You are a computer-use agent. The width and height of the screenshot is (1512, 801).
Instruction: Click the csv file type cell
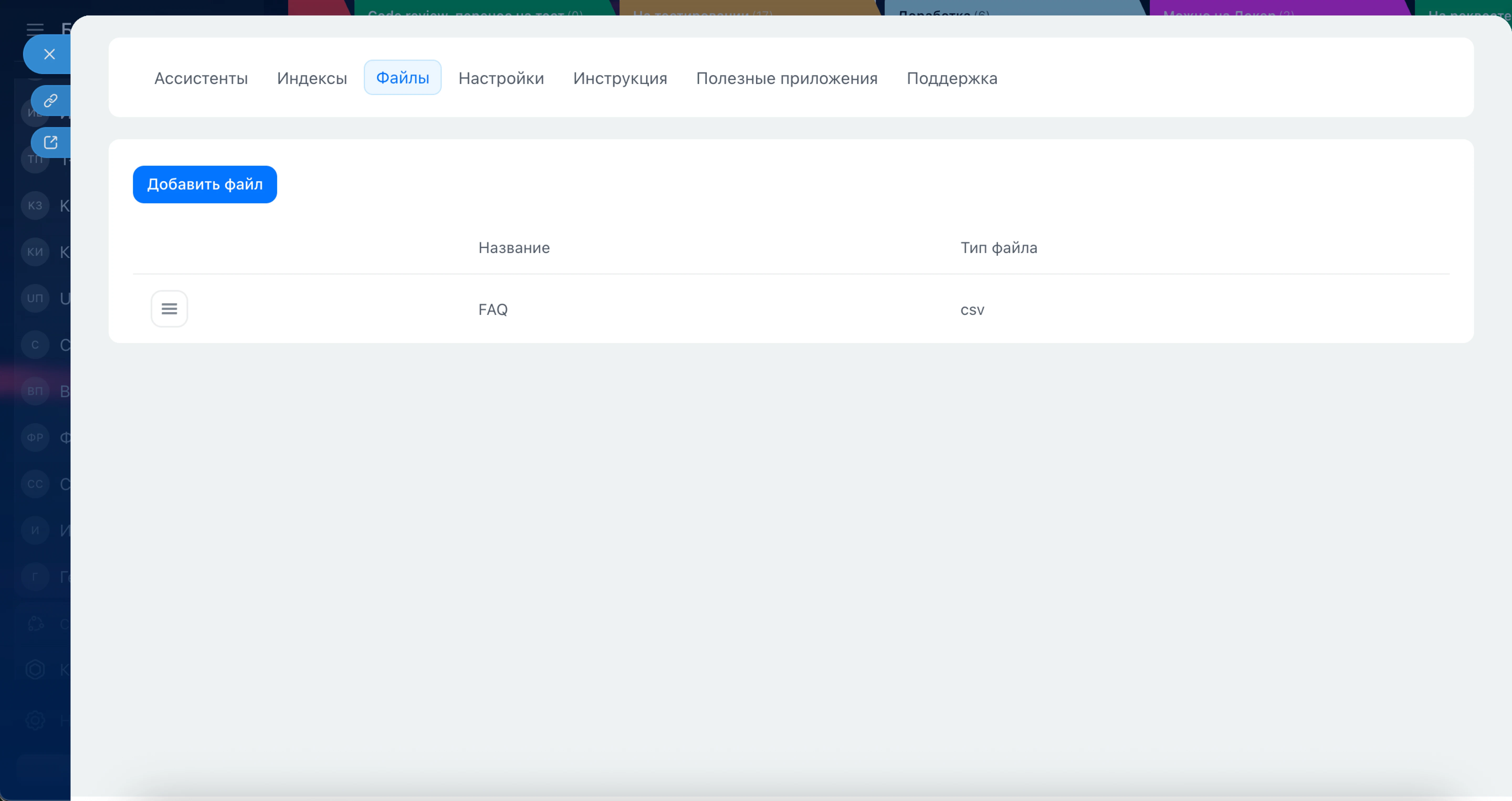tap(972, 310)
